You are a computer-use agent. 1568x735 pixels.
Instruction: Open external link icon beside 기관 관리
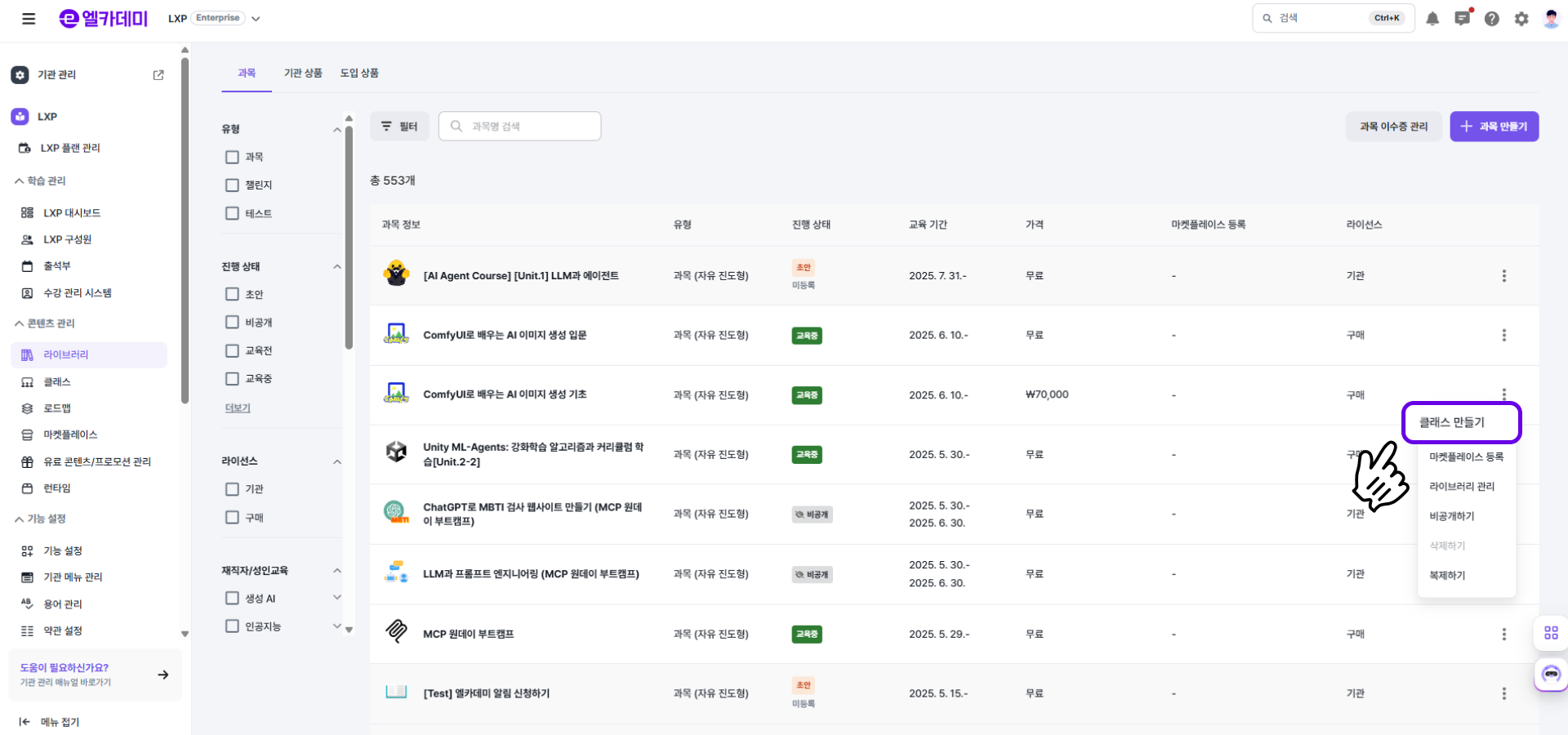tap(158, 75)
